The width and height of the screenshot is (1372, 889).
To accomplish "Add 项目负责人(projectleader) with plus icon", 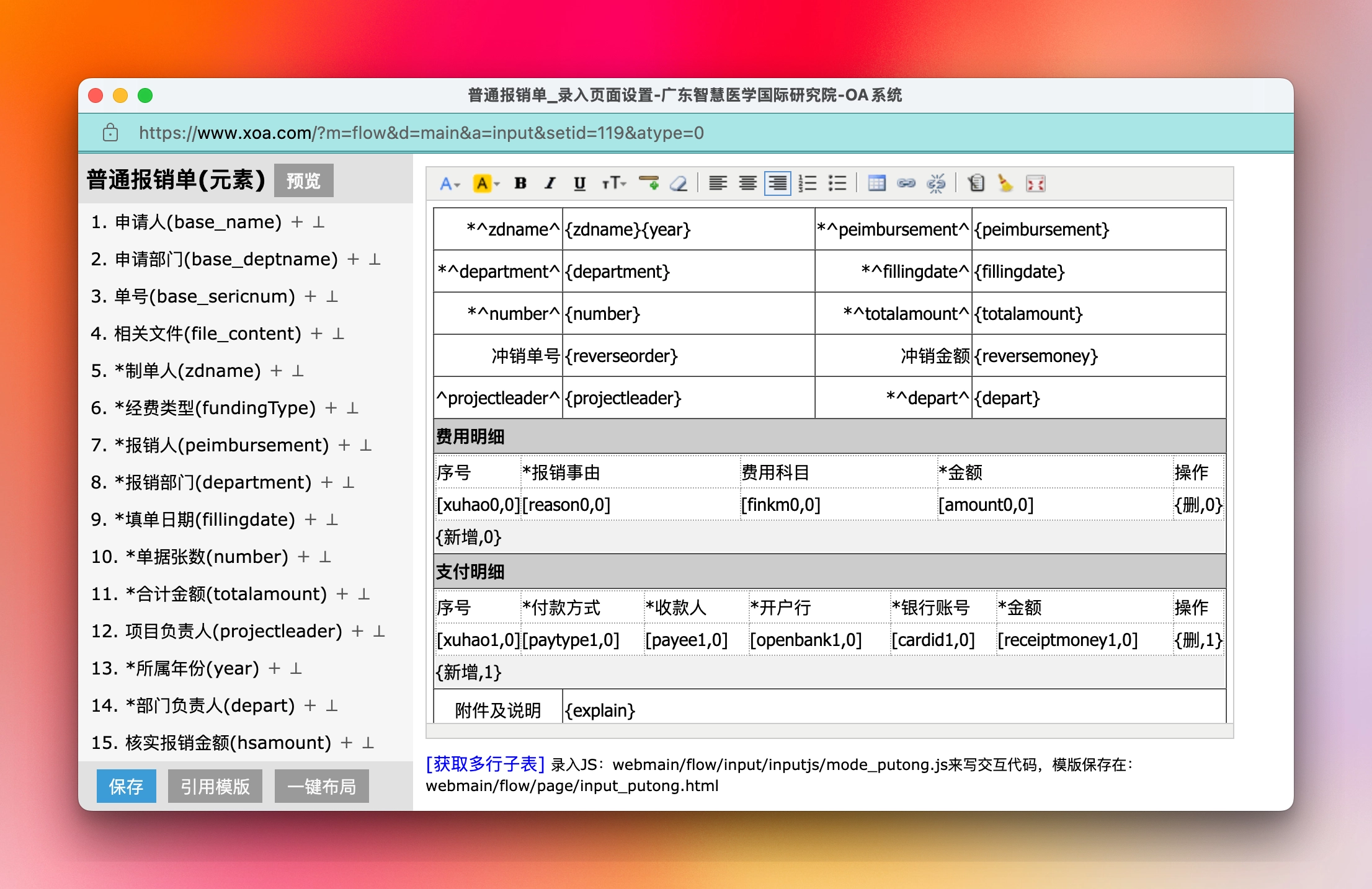I will point(357,631).
